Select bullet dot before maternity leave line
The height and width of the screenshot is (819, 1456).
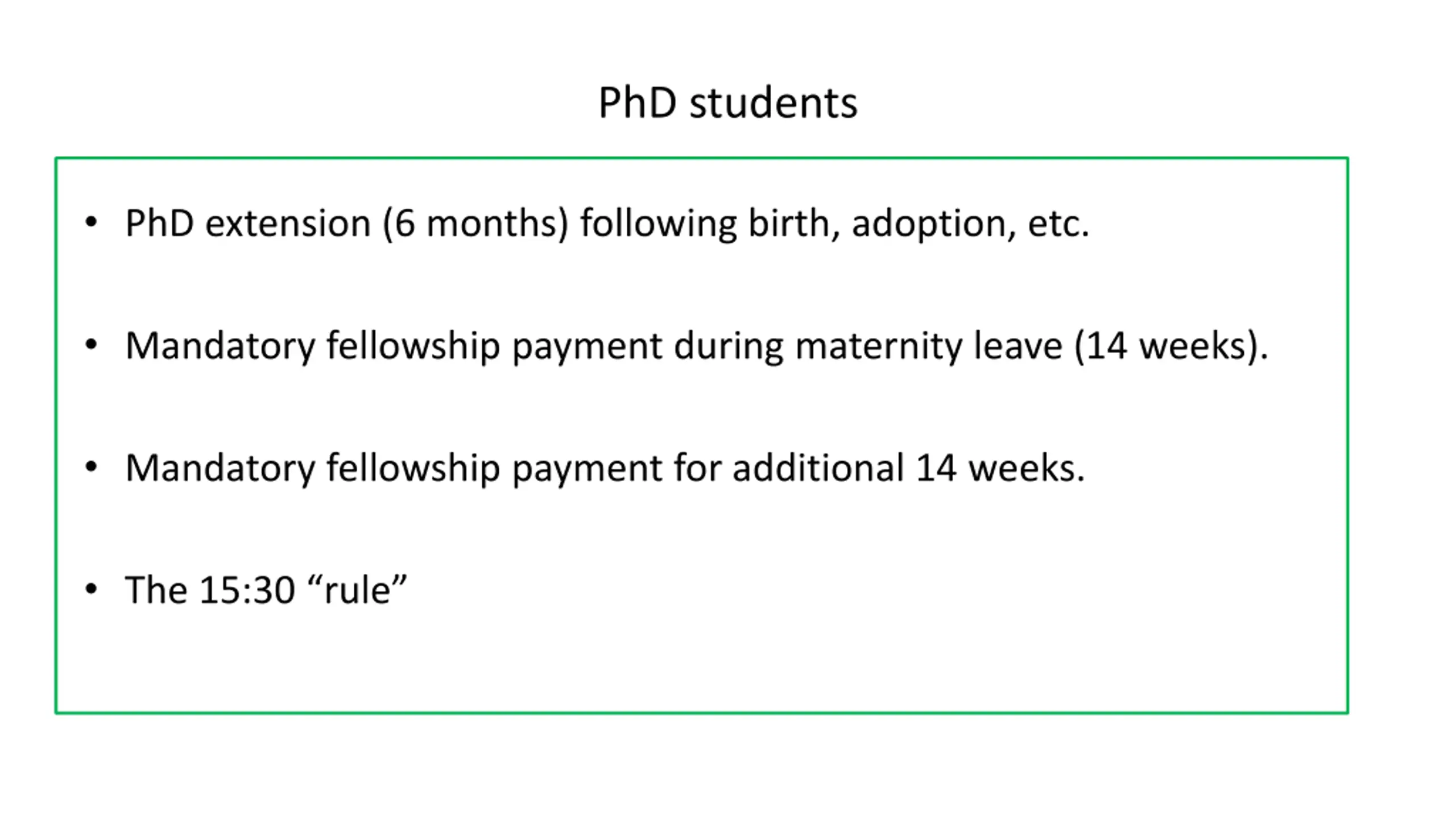pos(91,344)
